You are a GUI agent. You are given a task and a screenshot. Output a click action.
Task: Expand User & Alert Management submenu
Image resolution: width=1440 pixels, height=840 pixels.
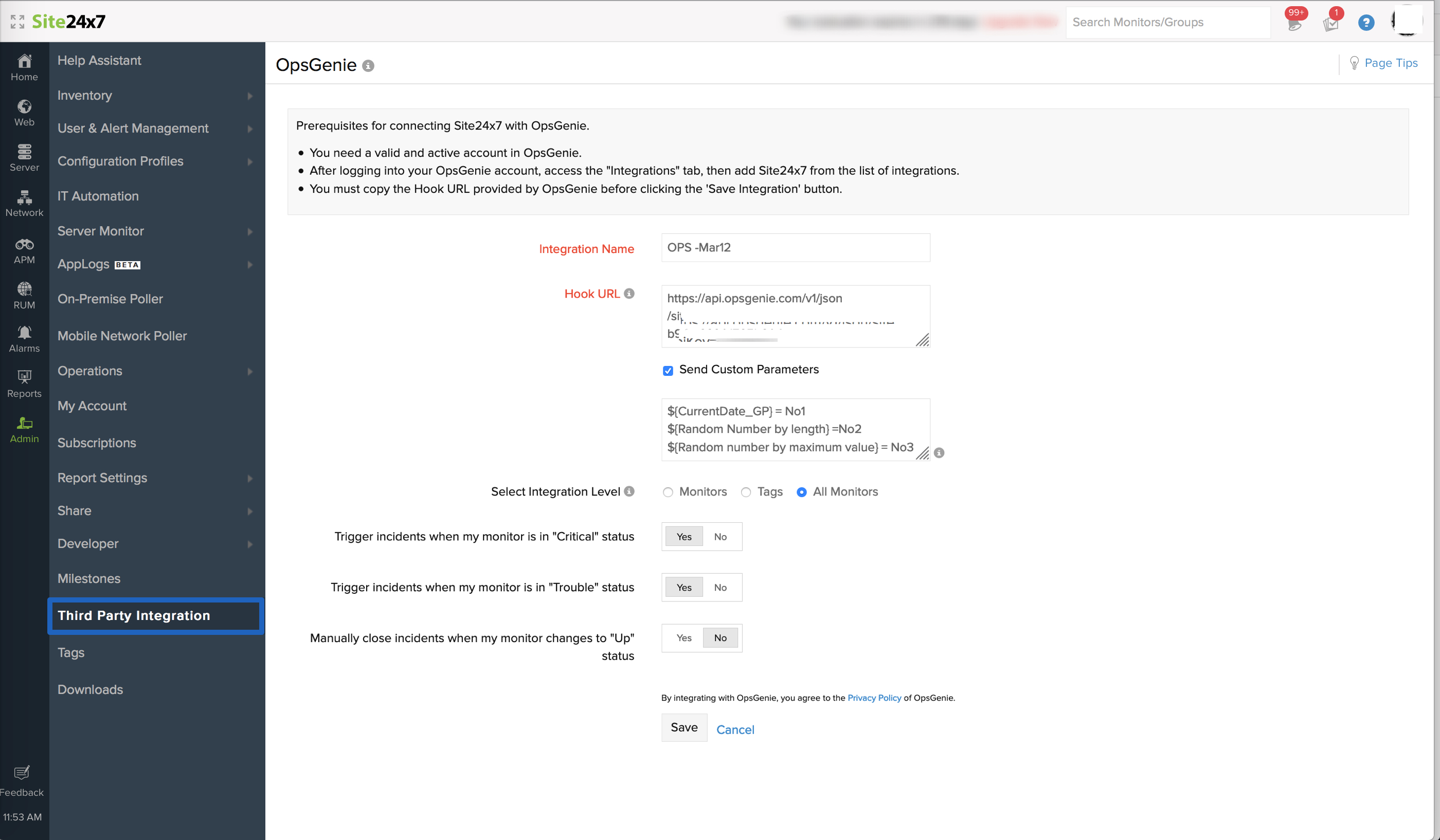[250, 129]
